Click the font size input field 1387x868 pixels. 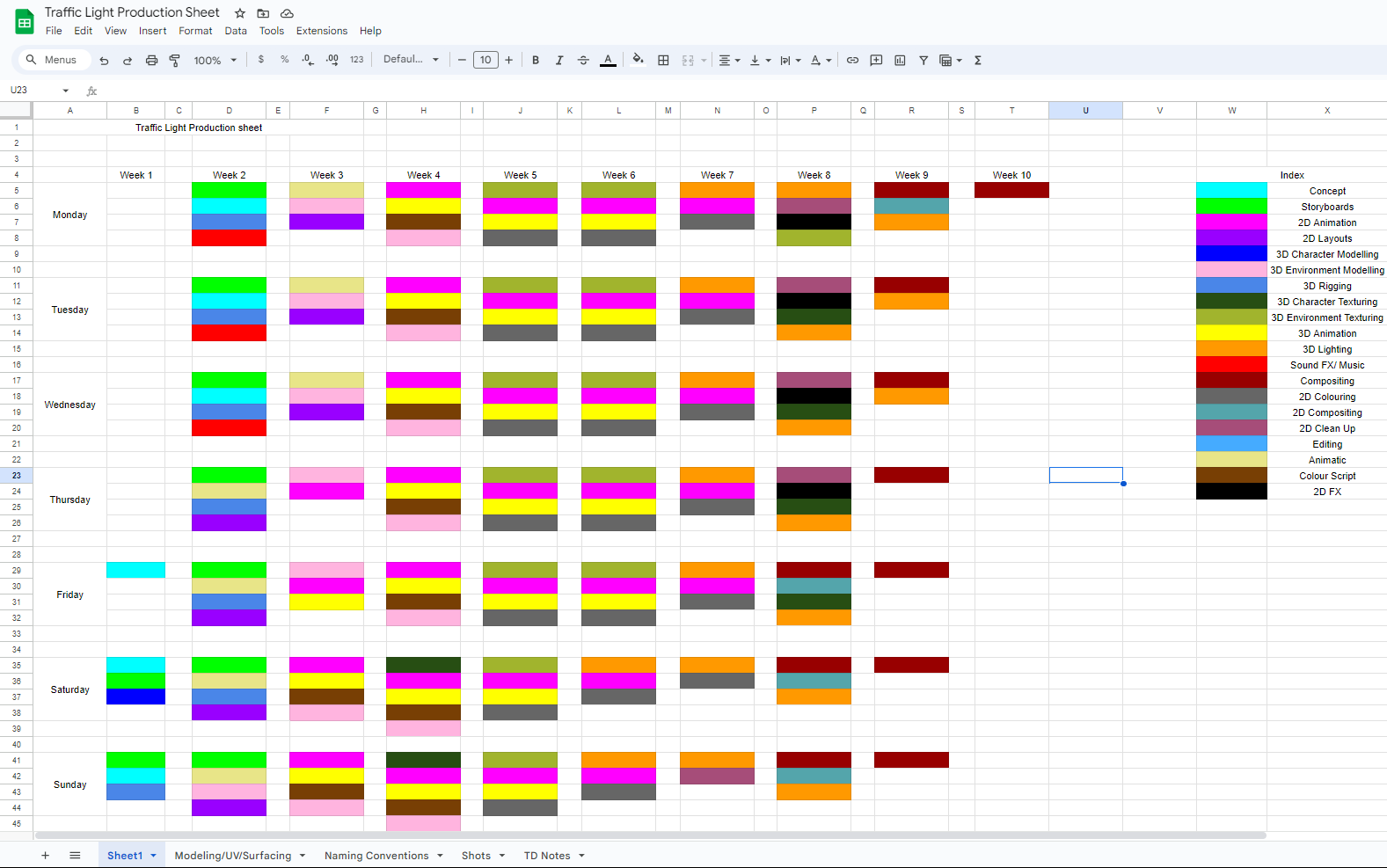pos(485,60)
